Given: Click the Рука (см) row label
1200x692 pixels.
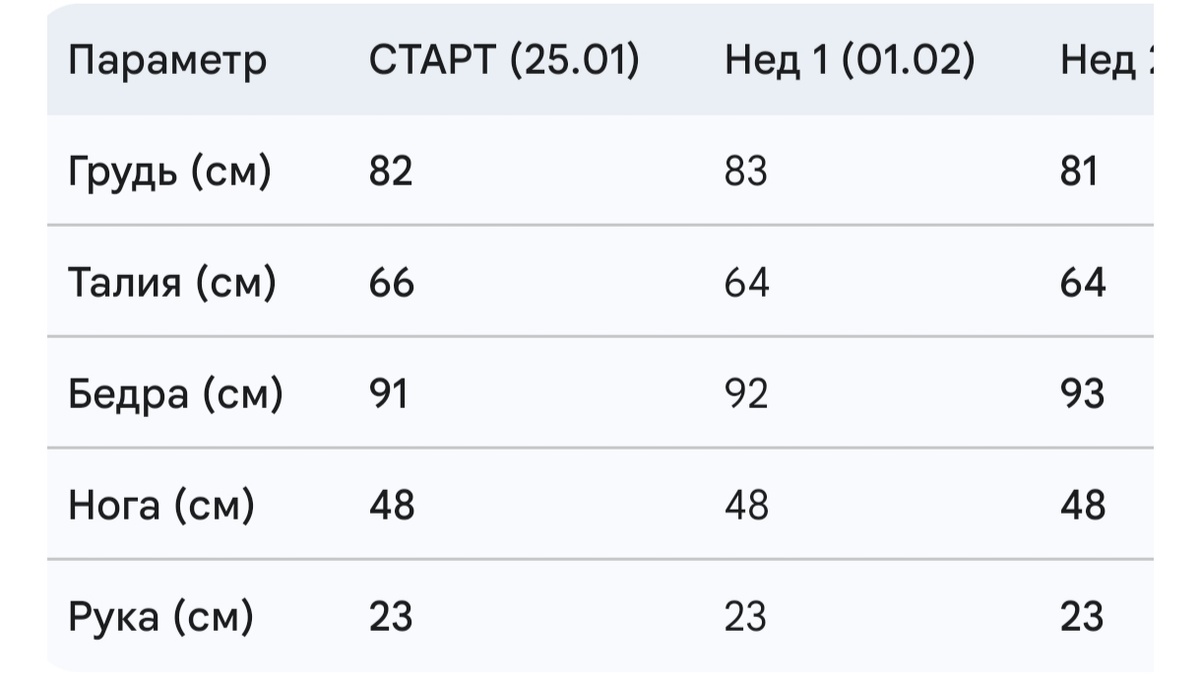Looking at the screenshot, I should 161,616.
